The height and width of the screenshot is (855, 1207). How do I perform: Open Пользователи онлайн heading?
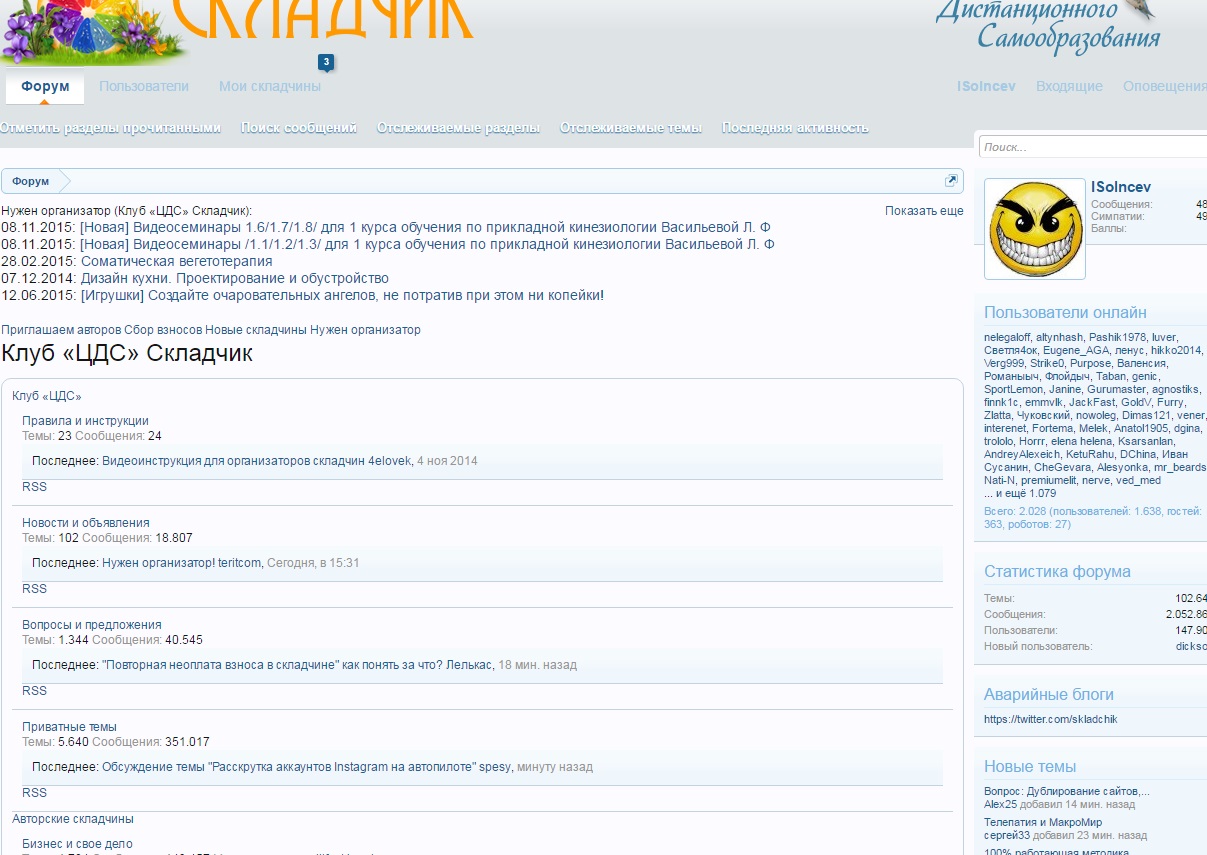coord(1065,312)
